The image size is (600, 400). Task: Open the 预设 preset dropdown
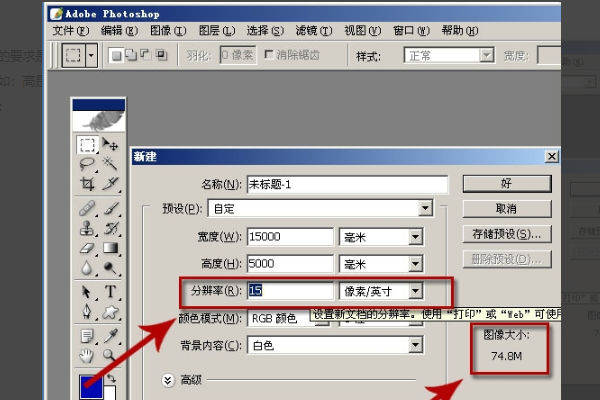click(425, 208)
